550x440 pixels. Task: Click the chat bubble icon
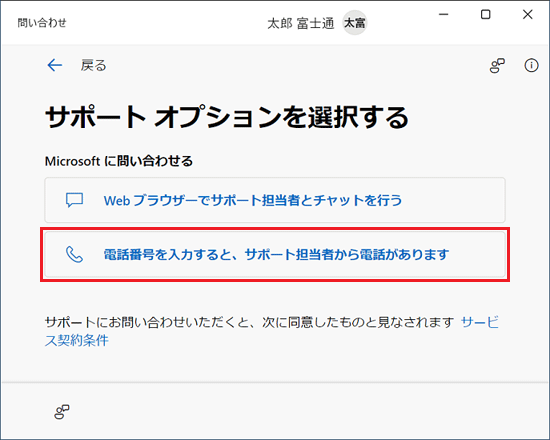(x=74, y=200)
